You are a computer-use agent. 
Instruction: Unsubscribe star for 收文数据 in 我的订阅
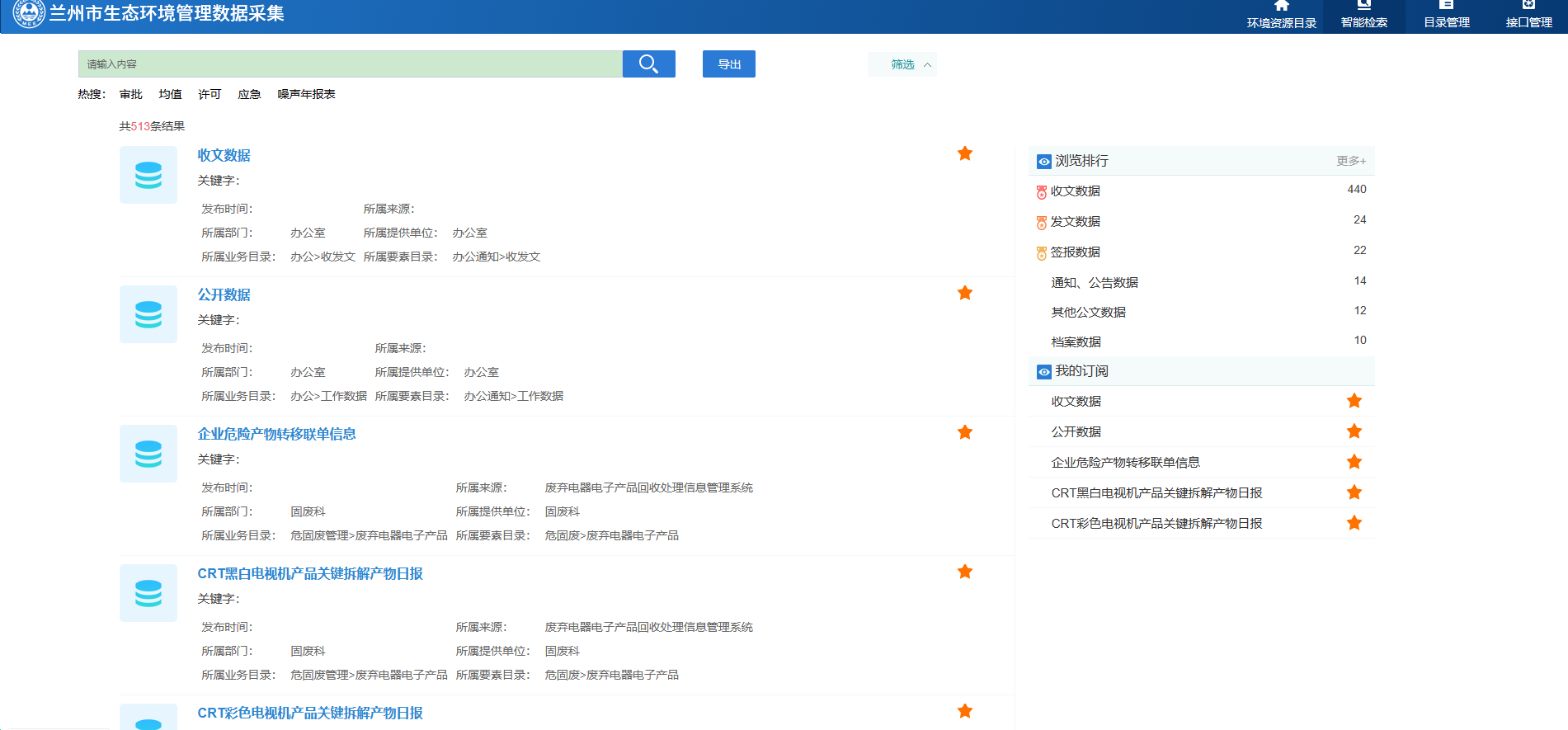tap(1354, 401)
